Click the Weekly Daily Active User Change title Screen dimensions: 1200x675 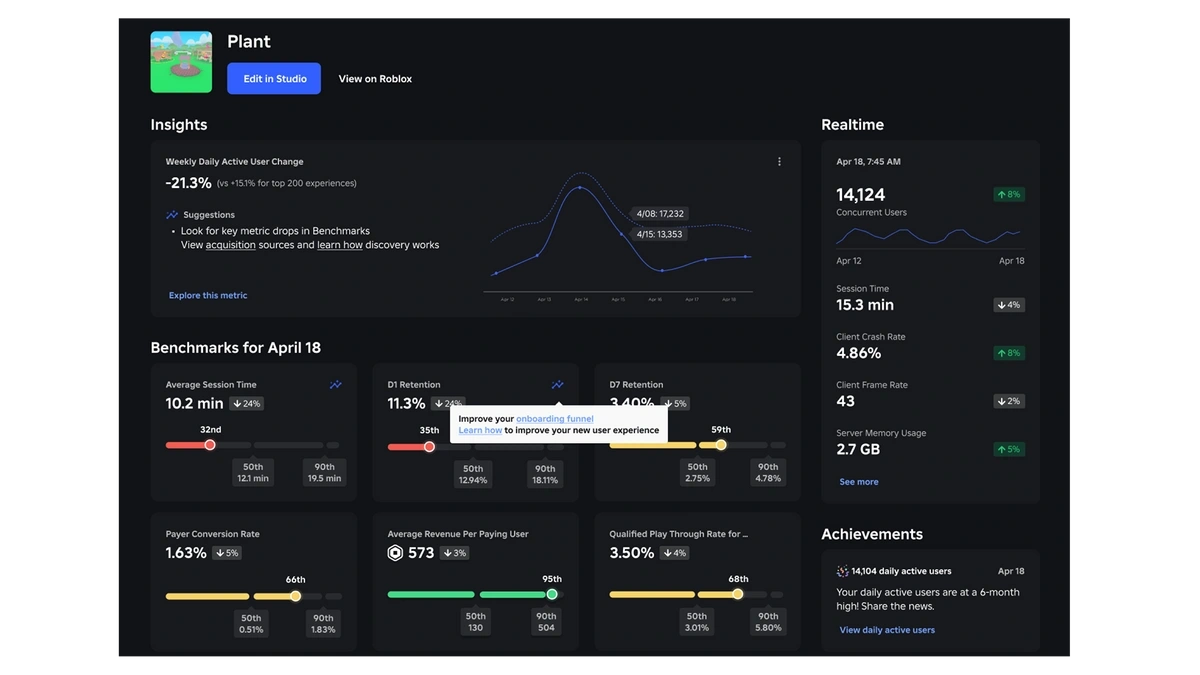(235, 162)
